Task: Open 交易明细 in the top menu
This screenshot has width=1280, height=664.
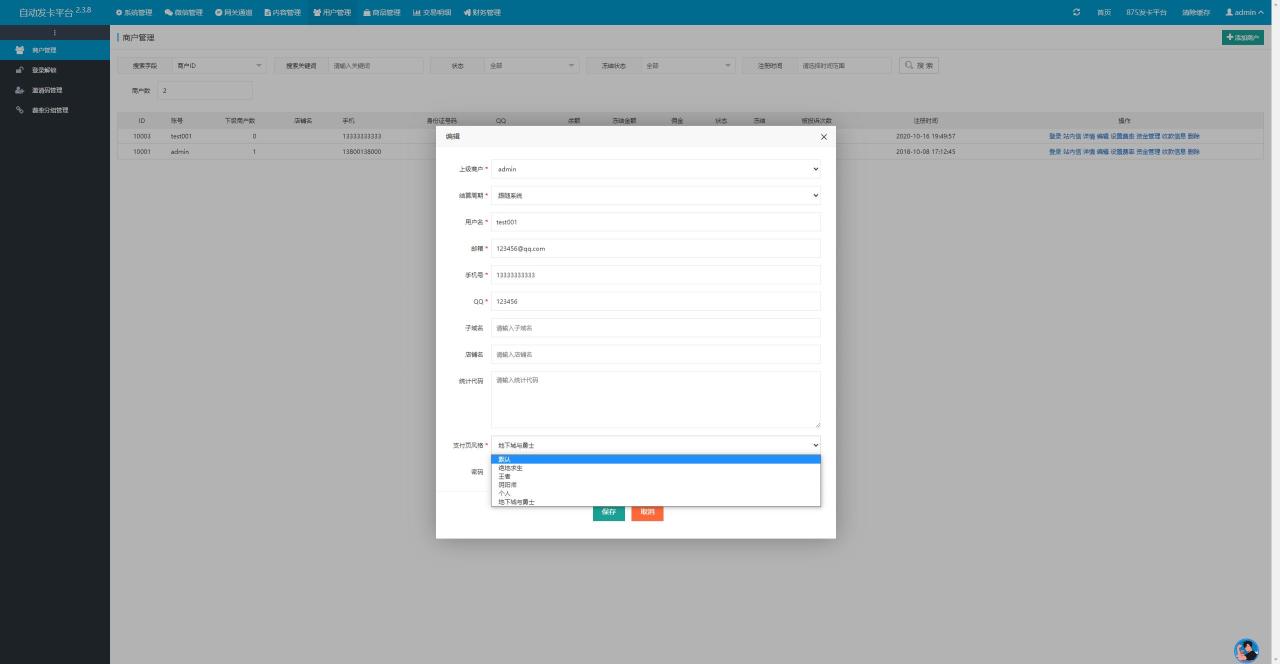Action: [x=432, y=12]
